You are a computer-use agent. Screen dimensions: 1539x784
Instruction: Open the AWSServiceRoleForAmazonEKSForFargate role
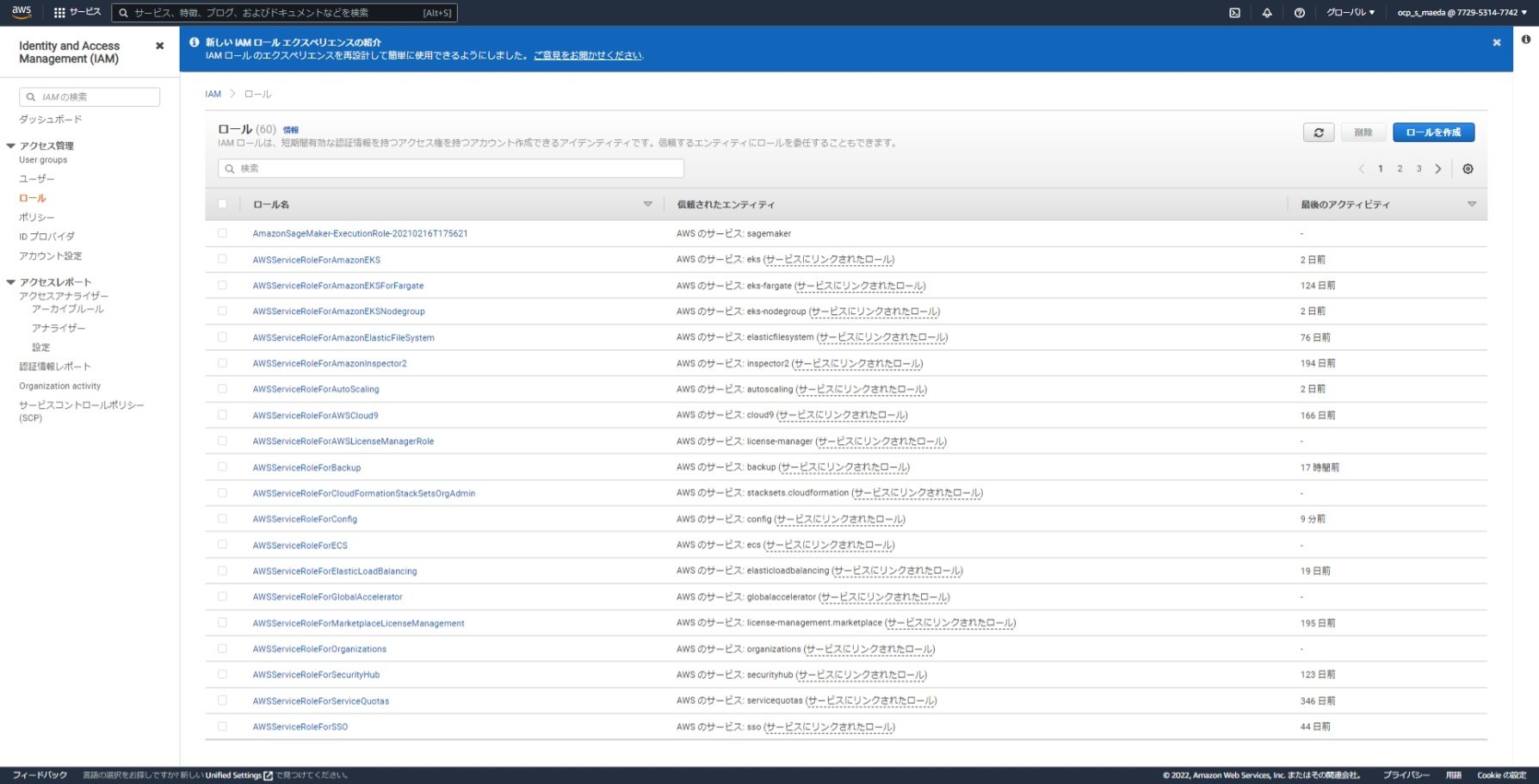point(338,286)
